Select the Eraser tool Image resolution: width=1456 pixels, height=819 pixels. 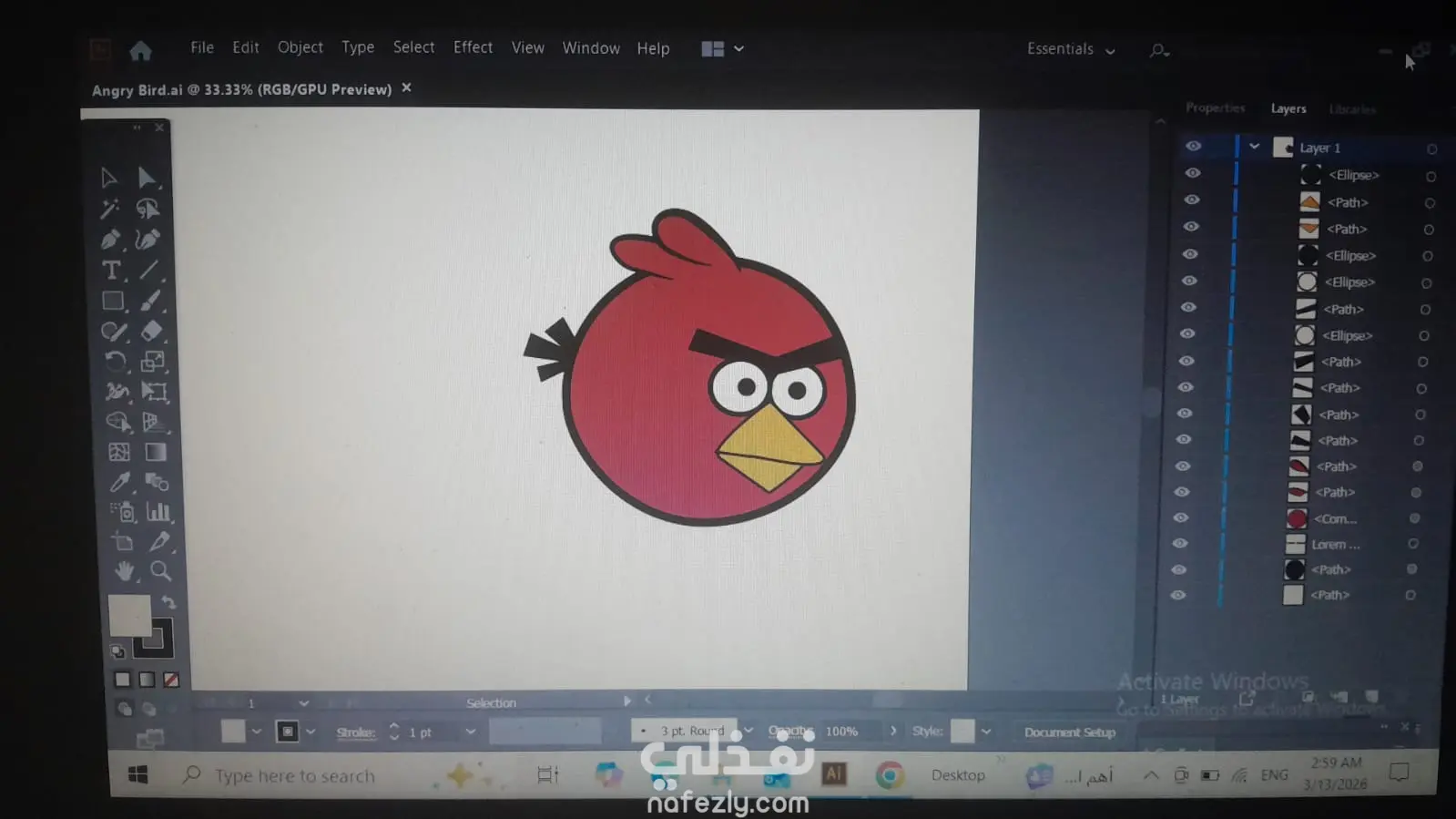click(x=152, y=331)
